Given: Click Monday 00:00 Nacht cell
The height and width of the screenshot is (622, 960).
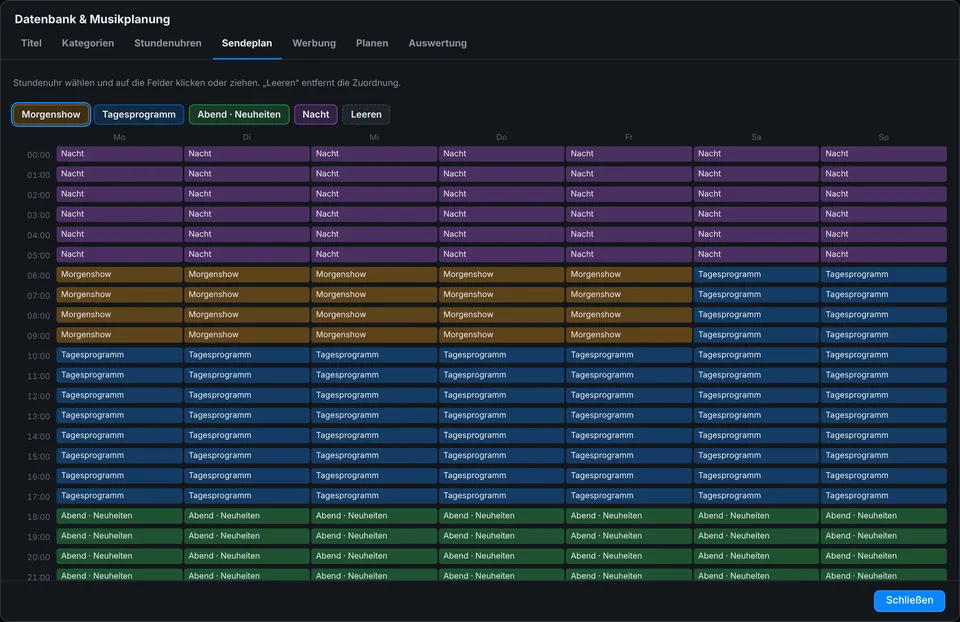Looking at the screenshot, I should 119,154.
